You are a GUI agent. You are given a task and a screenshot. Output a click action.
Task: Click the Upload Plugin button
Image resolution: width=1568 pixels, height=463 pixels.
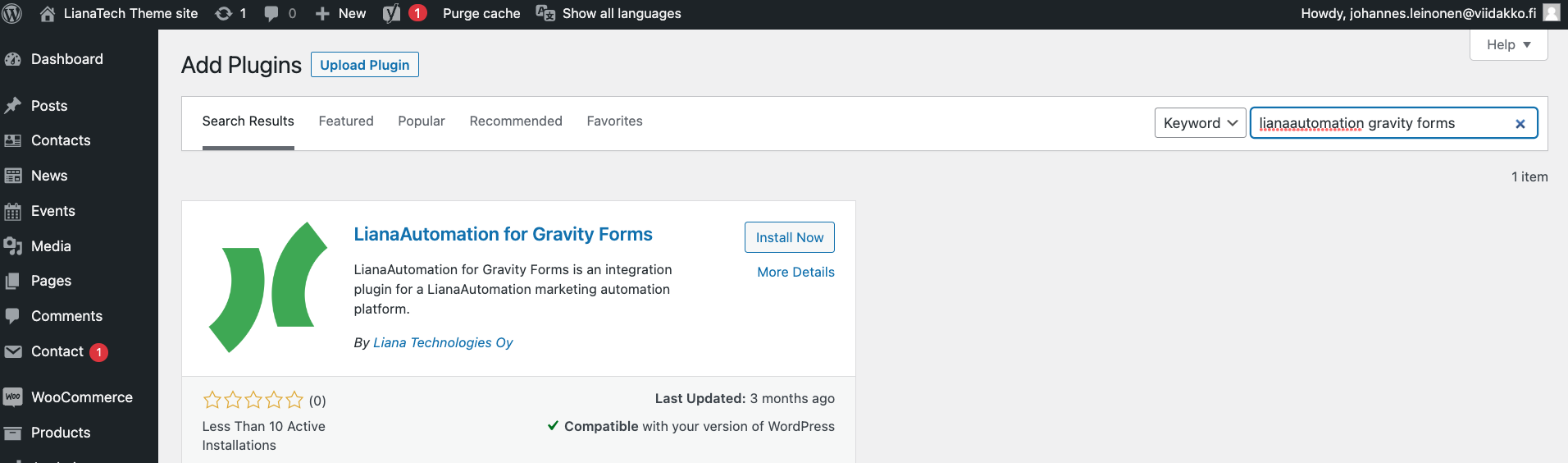[x=365, y=65]
